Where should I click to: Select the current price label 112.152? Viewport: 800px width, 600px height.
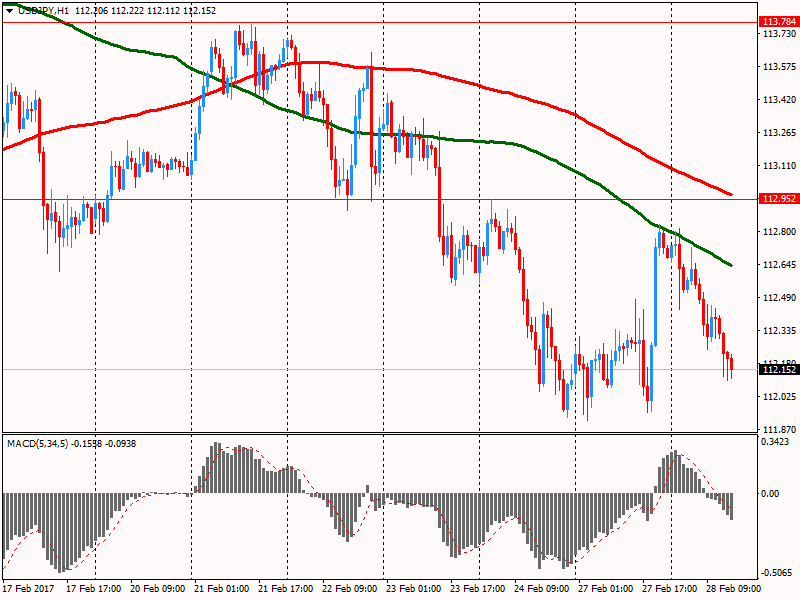pyautogui.click(x=779, y=369)
